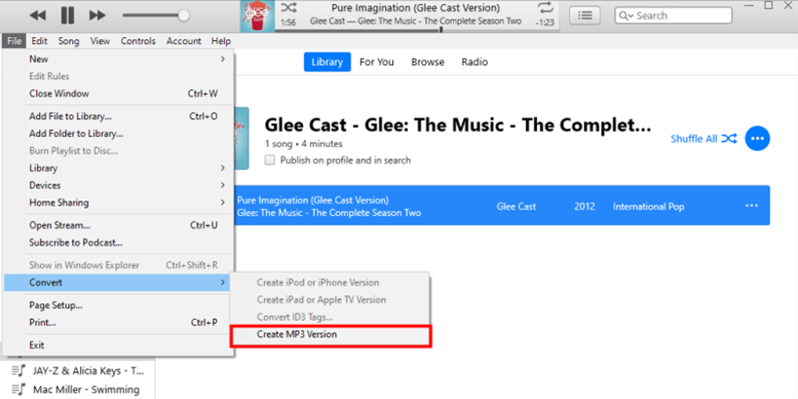Screen dimensions: 798x399
Task: Choose Print from File menu
Action: tap(118, 323)
